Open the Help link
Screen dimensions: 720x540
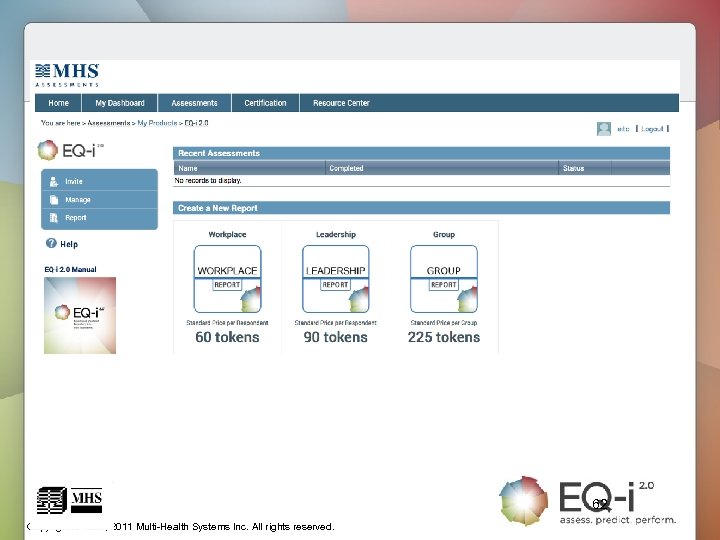pyautogui.click(x=69, y=244)
